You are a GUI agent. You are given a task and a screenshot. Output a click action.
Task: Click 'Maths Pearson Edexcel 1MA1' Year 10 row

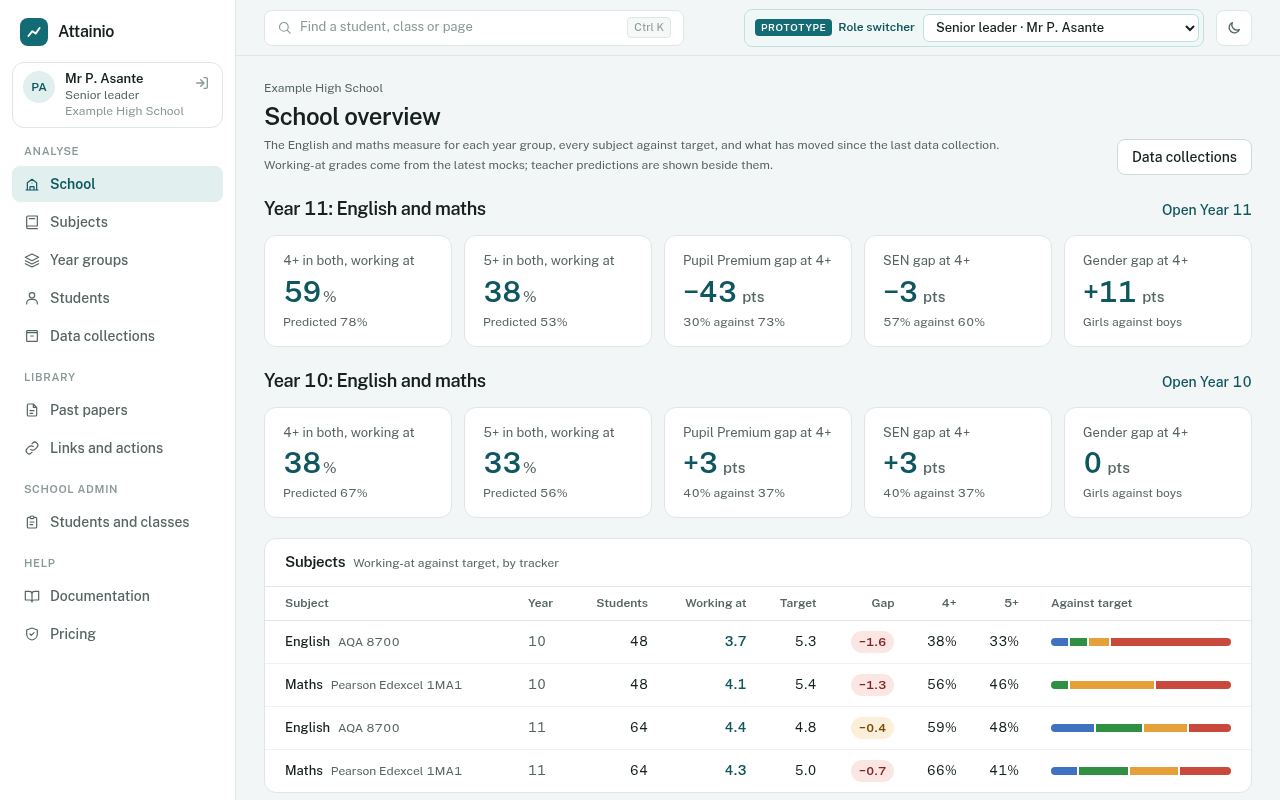(758, 685)
